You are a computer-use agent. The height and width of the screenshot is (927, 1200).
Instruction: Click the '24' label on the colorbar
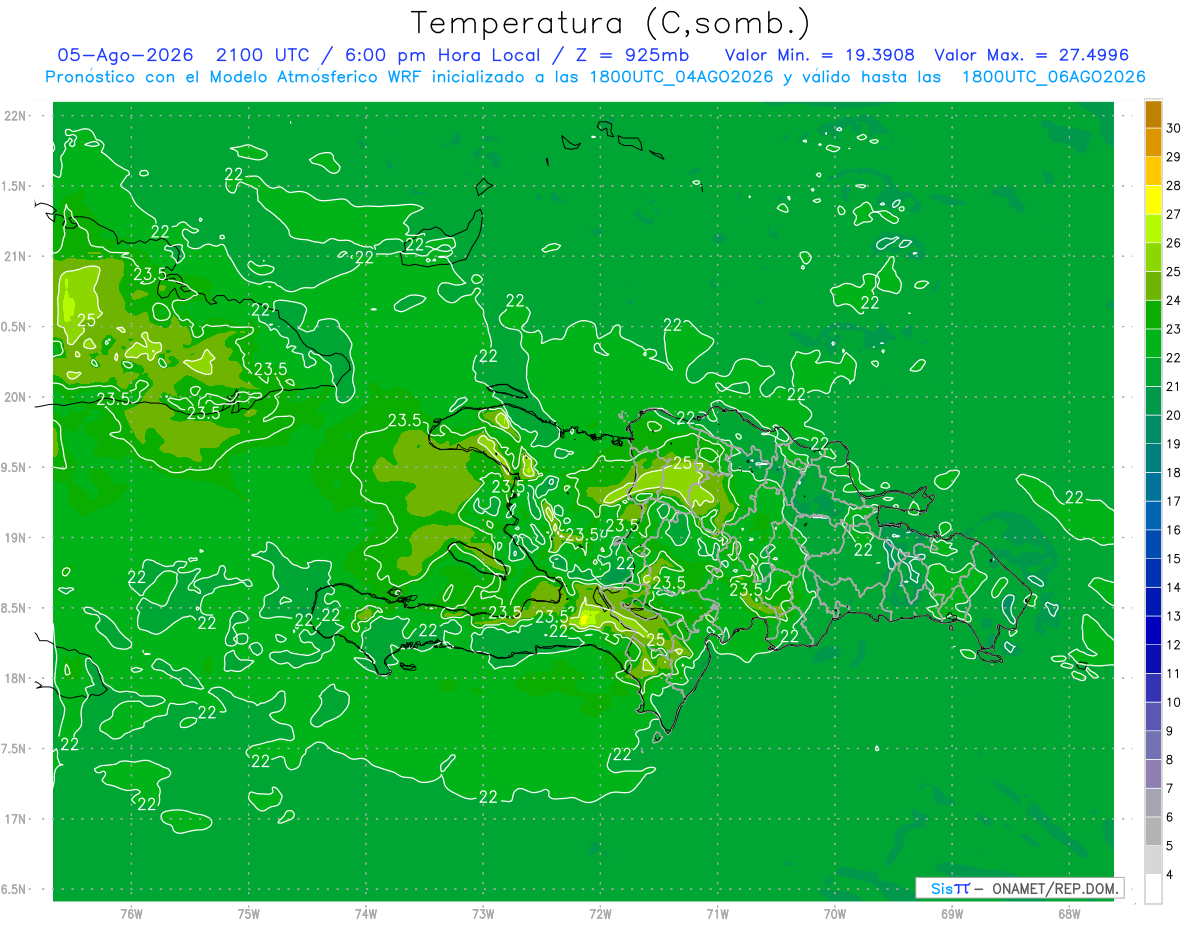[1174, 301]
